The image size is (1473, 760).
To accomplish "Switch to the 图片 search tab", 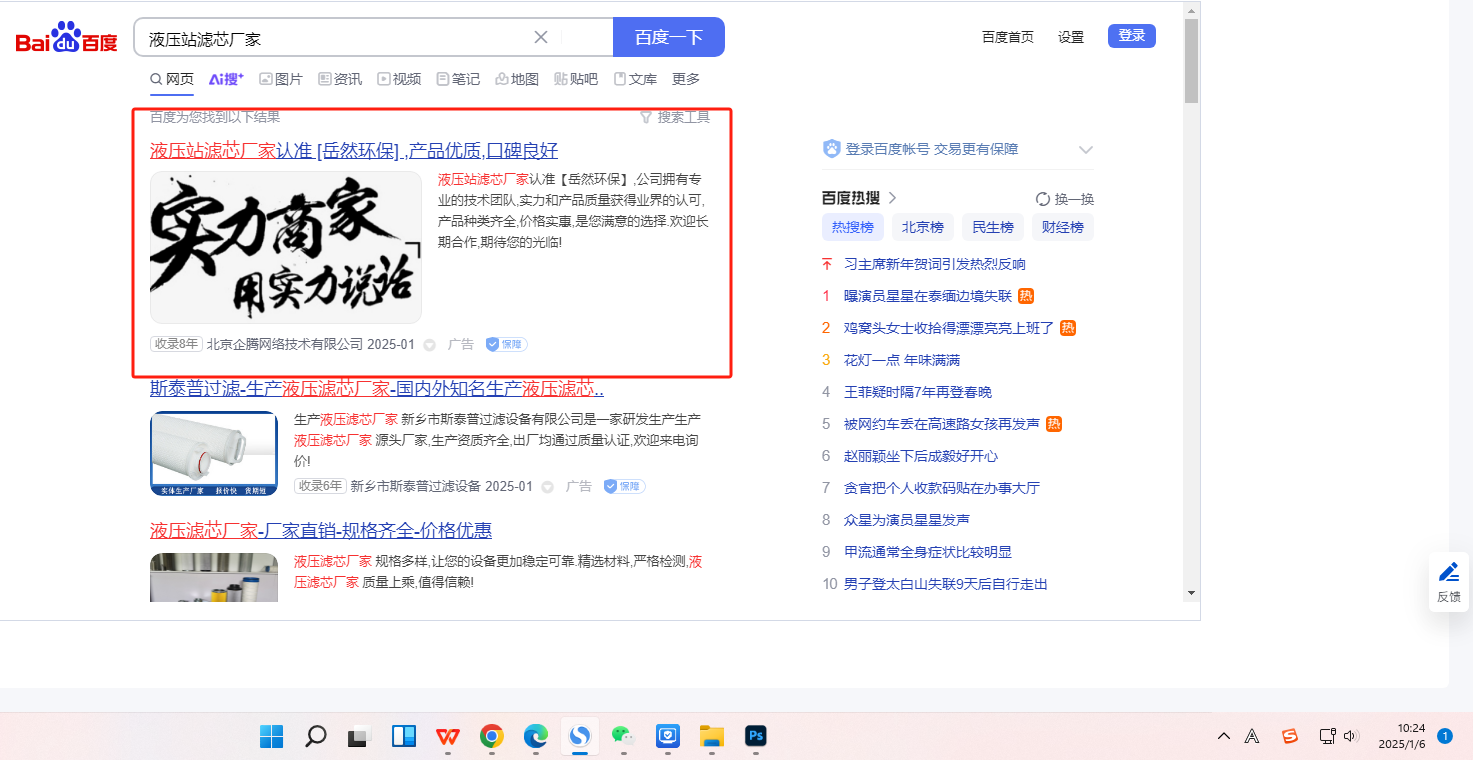I will coord(281,79).
